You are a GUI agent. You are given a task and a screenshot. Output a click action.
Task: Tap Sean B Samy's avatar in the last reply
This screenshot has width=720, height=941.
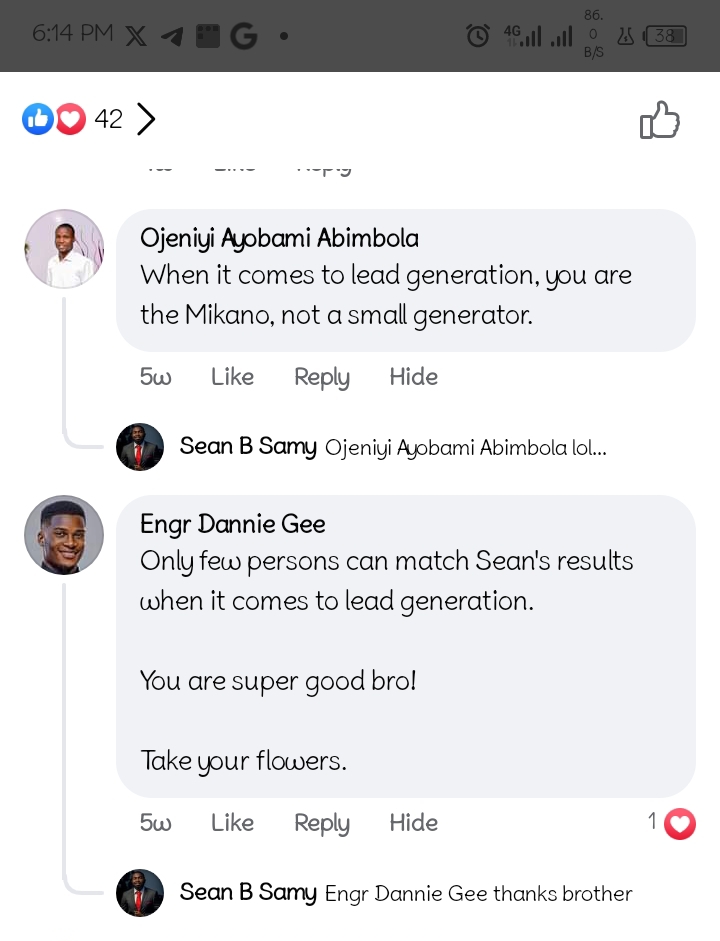tap(140, 893)
